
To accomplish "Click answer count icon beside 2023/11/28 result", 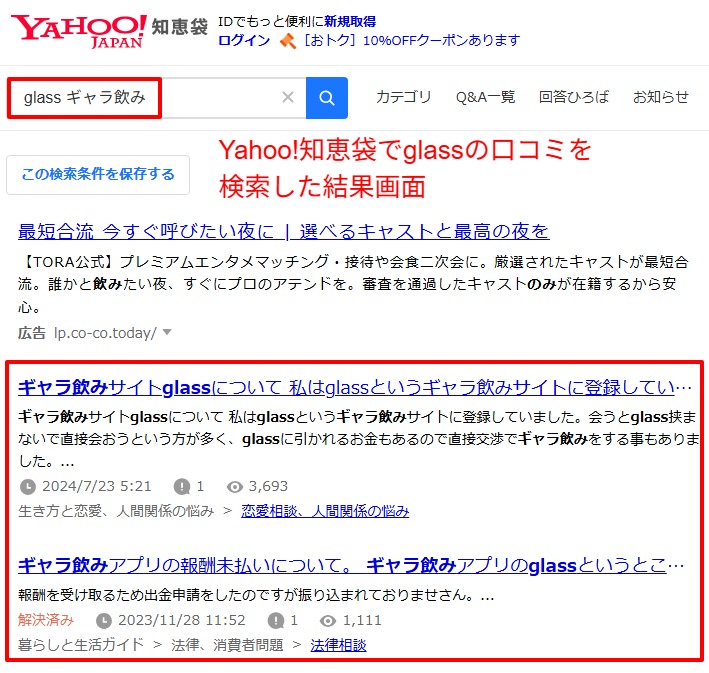I will [276, 621].
